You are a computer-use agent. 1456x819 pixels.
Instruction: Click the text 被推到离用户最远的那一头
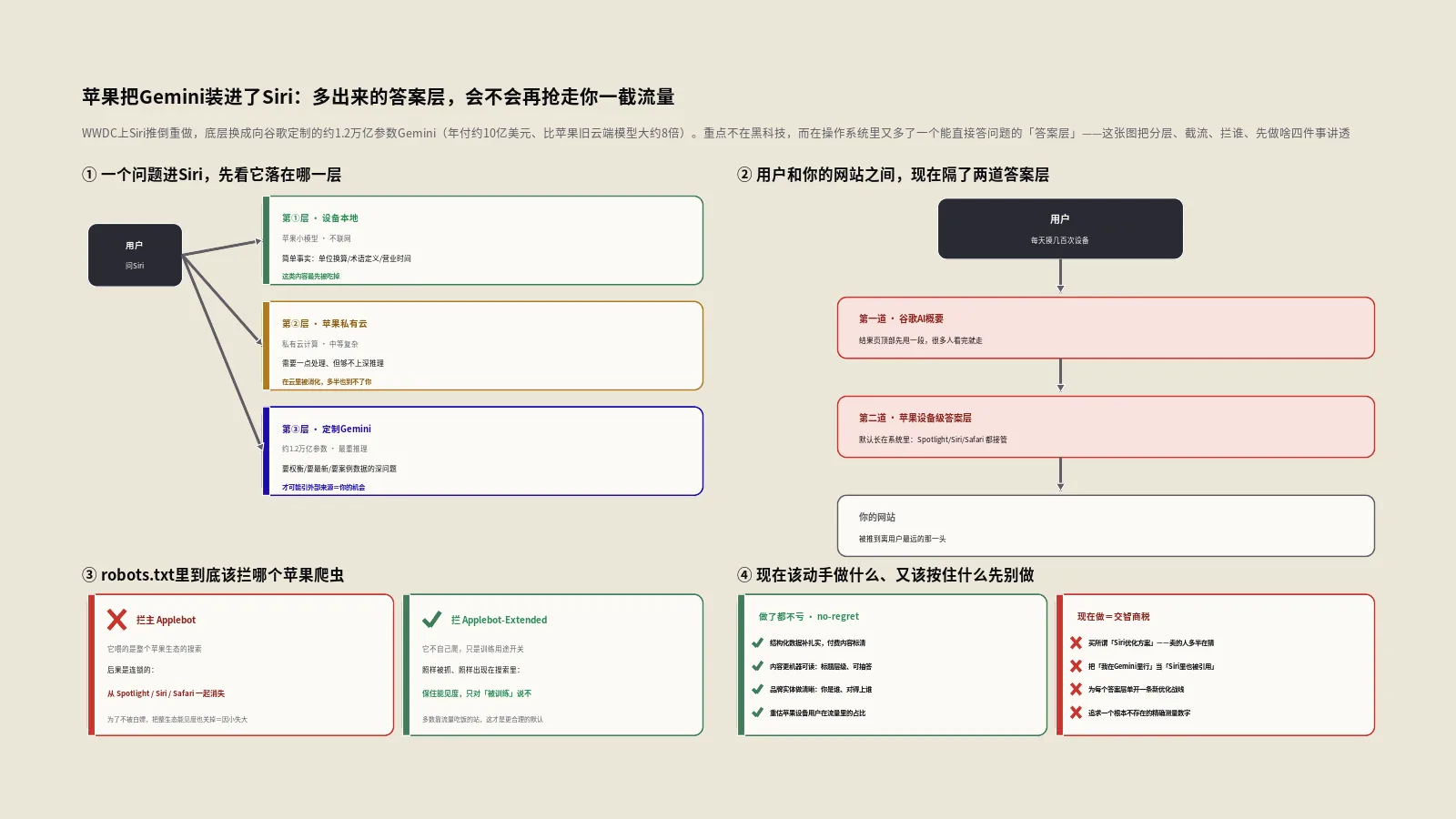coord(902,539)
